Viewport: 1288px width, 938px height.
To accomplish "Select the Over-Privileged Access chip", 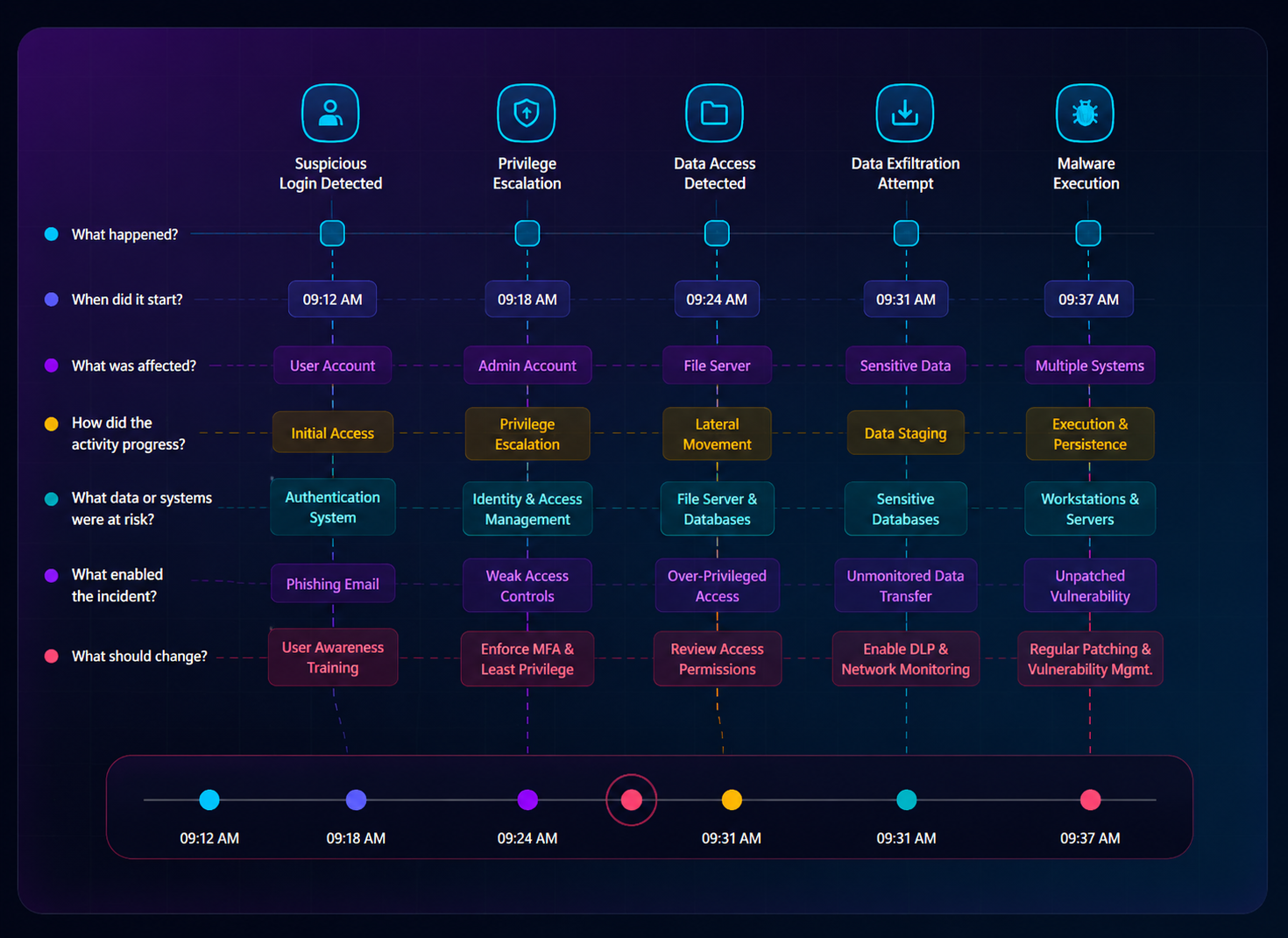I will pos(717,586).
